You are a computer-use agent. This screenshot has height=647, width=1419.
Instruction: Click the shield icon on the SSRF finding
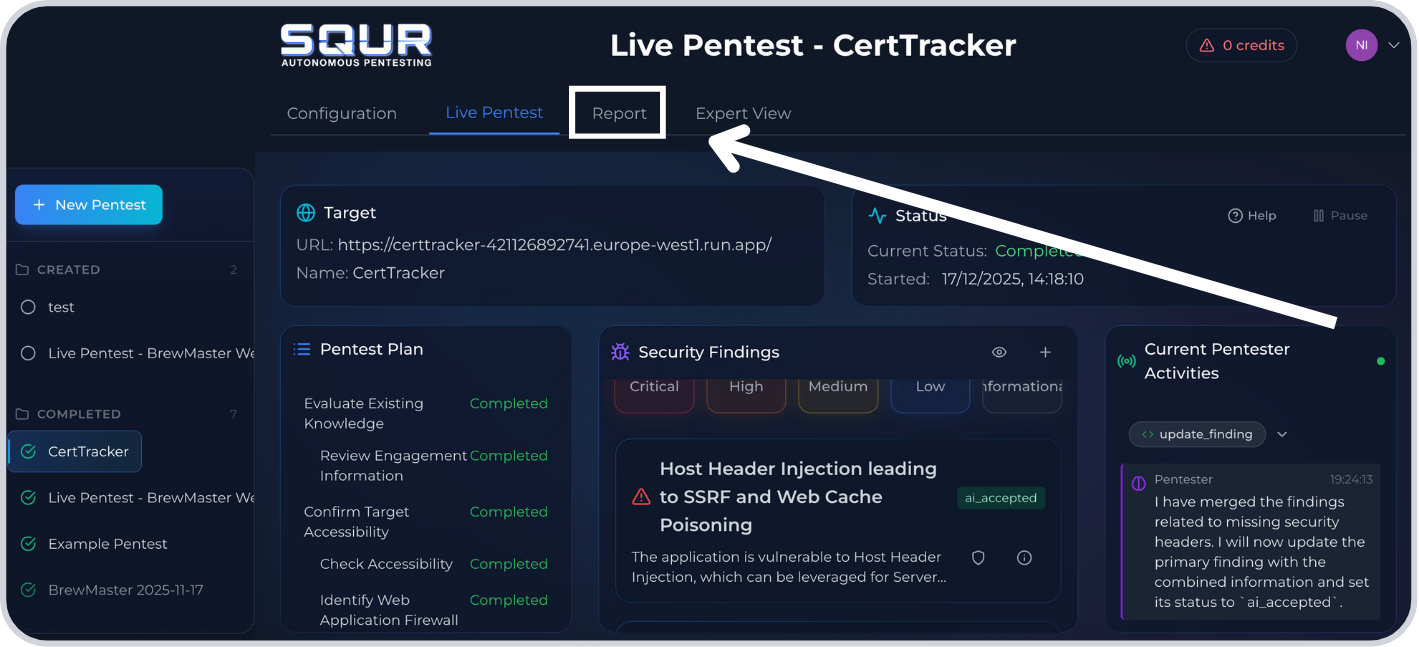[977, 557]
